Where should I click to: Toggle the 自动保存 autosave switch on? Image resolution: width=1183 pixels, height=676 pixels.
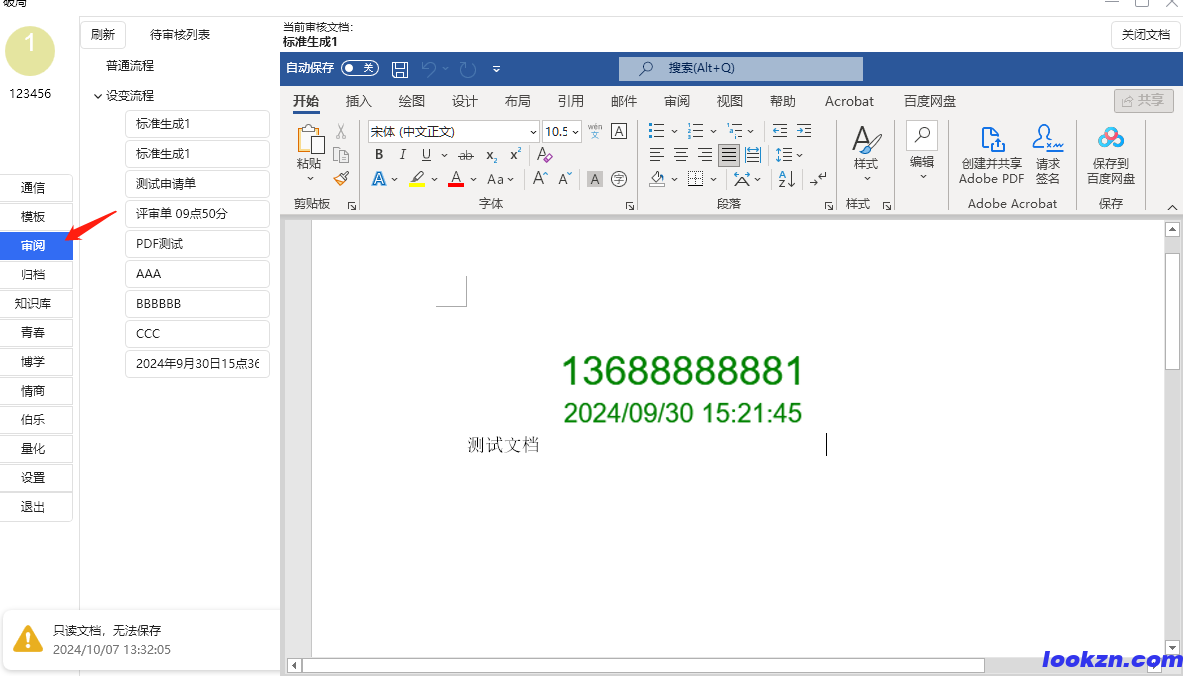359,68
